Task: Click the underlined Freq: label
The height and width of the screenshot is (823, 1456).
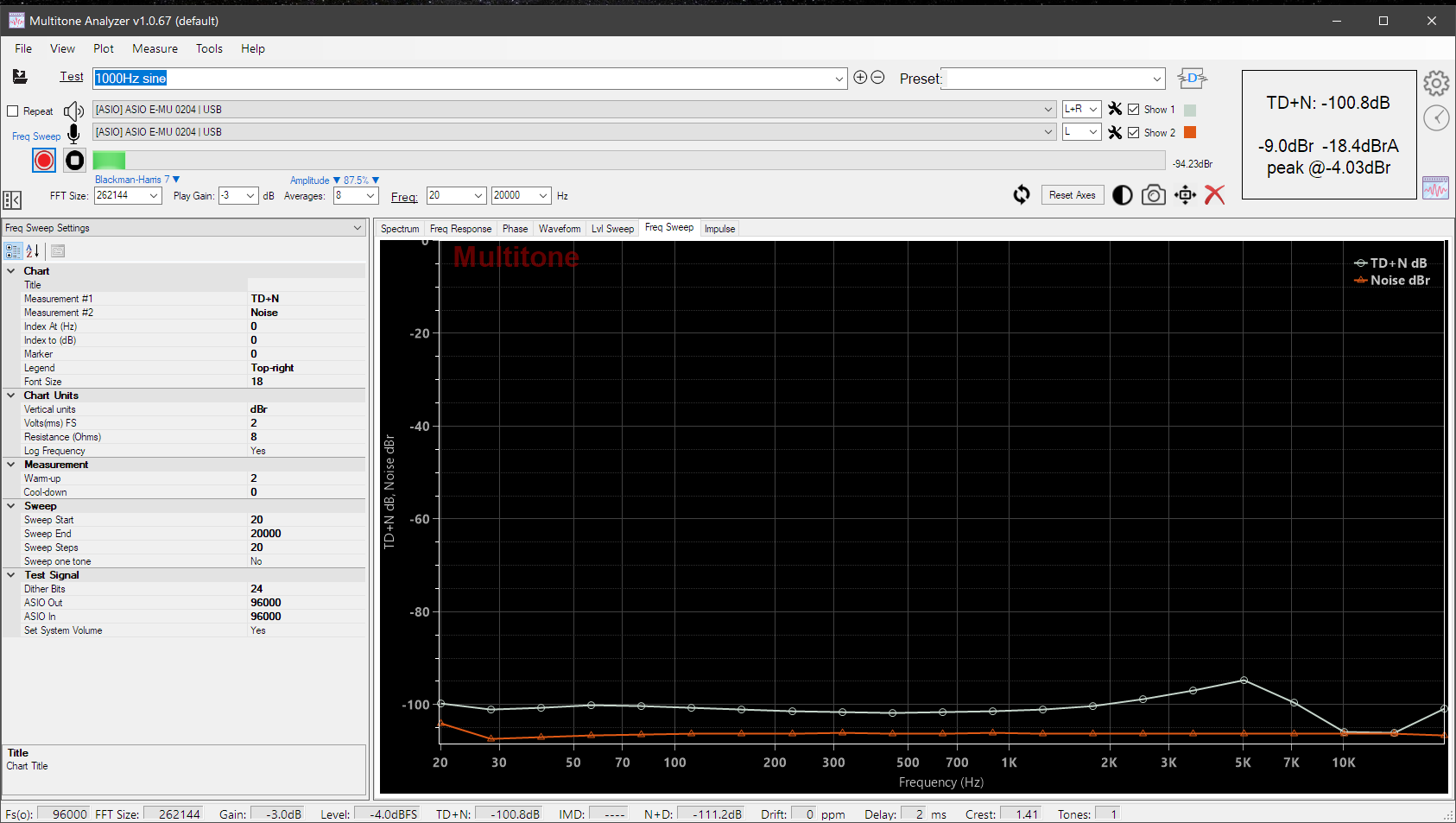Action: pyautogui.click(x=404, y=197)
